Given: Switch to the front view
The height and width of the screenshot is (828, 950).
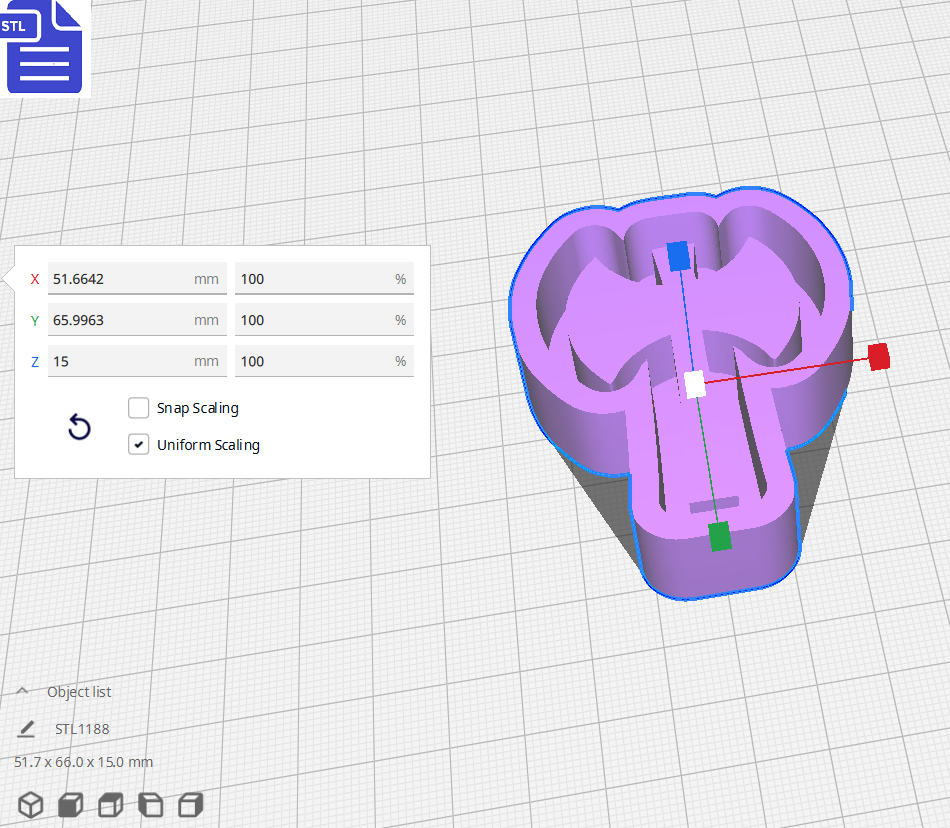Looking at the screenshot, I should 69,804.
